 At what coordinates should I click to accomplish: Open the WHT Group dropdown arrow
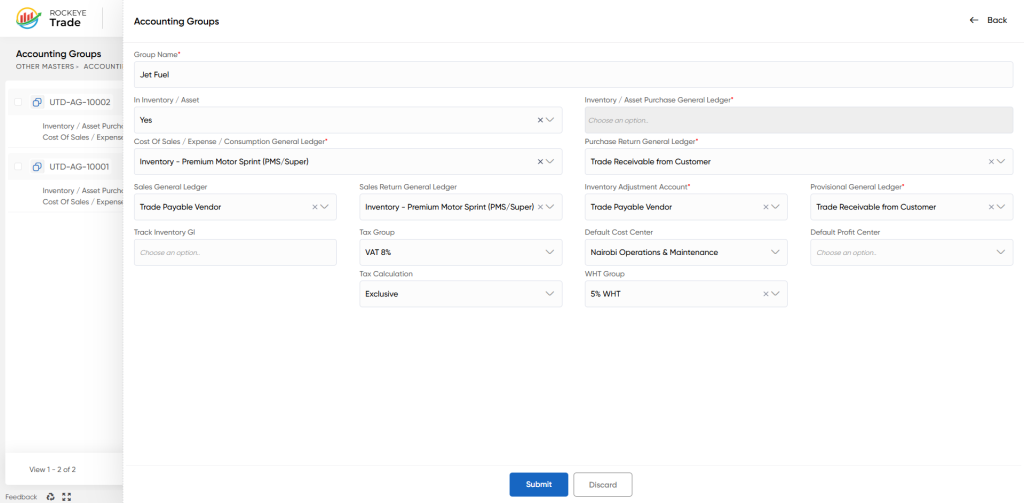[x=775, y=294]
